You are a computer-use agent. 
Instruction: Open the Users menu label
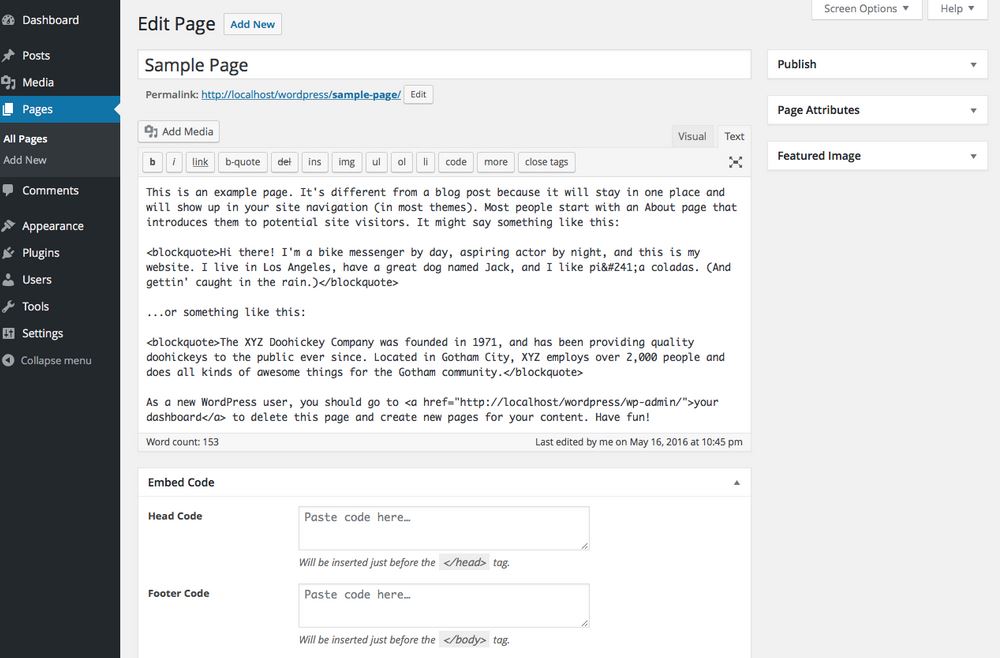point(37,279)
